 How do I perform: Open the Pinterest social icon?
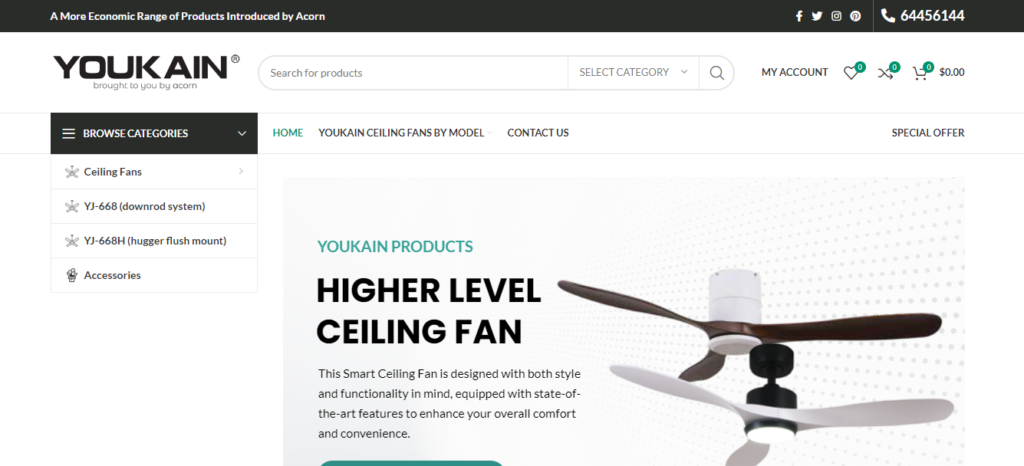[856, 16]
